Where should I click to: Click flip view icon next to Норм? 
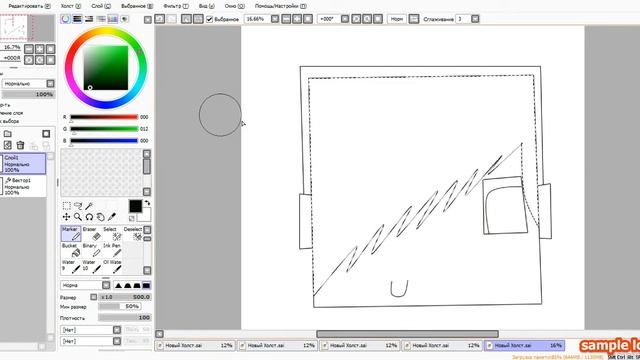(x=414, y=19)
